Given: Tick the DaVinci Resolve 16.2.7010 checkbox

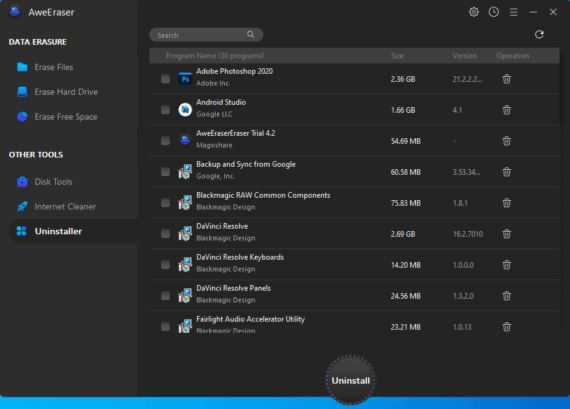Looking at the screenshot, I should pyautogui.click(x=165, y=234).
